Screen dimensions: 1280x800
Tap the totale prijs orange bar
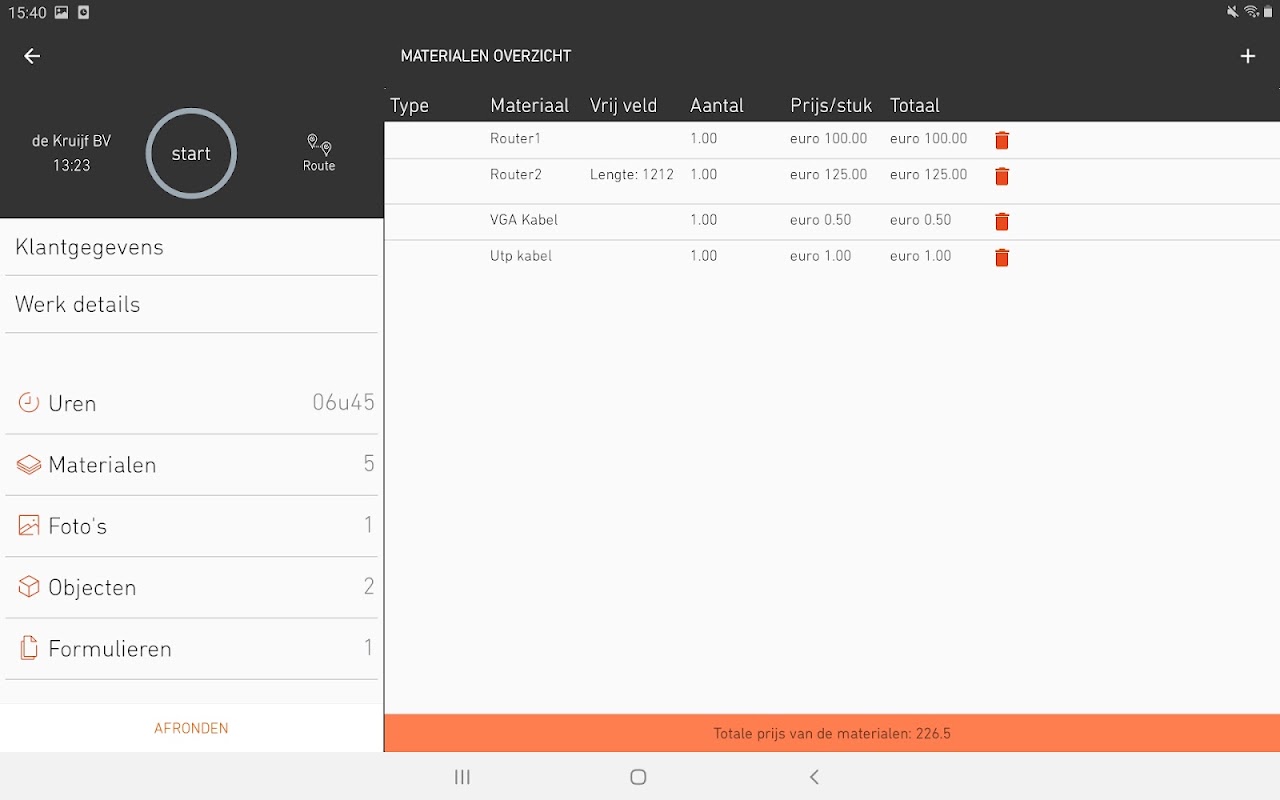[832, 733]
